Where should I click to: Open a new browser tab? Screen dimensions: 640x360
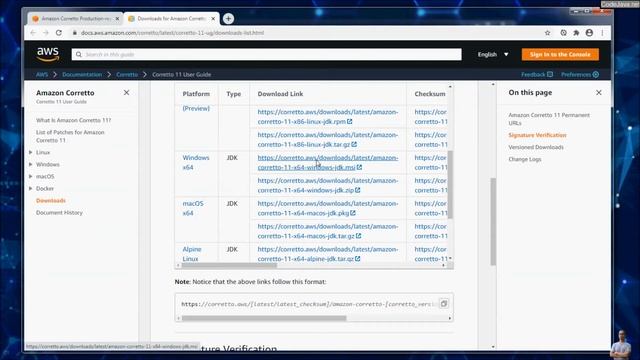(228, 18)
